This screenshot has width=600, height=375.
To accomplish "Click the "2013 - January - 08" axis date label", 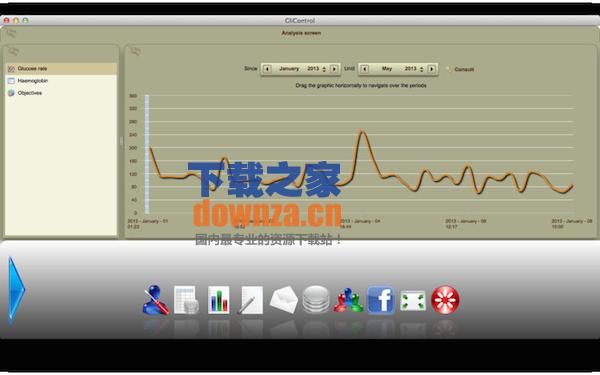I will pos(572,224).
